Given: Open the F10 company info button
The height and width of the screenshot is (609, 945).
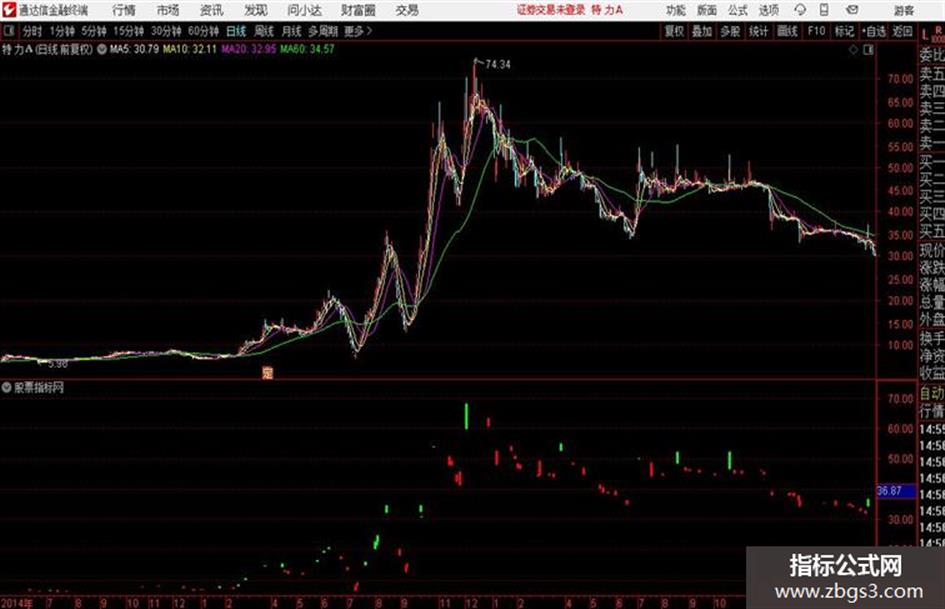Looking at the screenshot, I should tap(816, 31).
